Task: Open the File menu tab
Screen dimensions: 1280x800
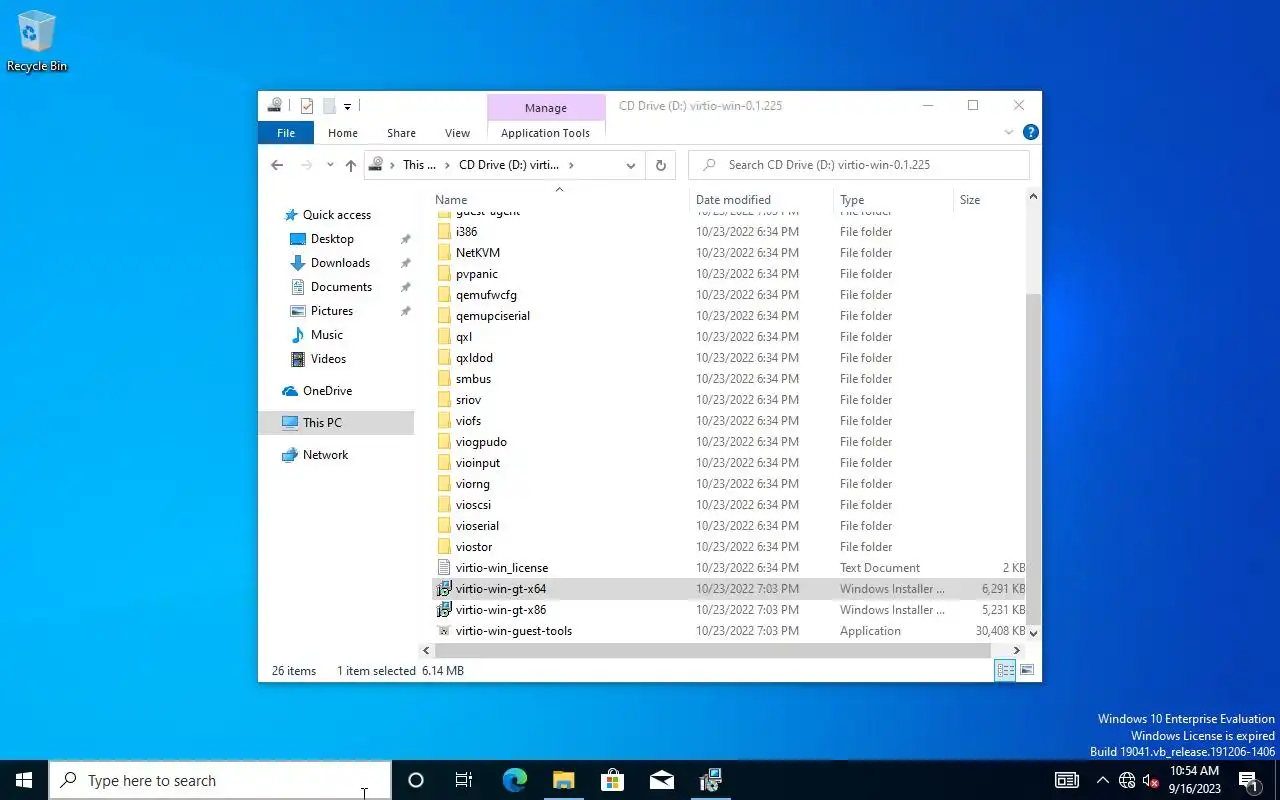Action: 286,133
